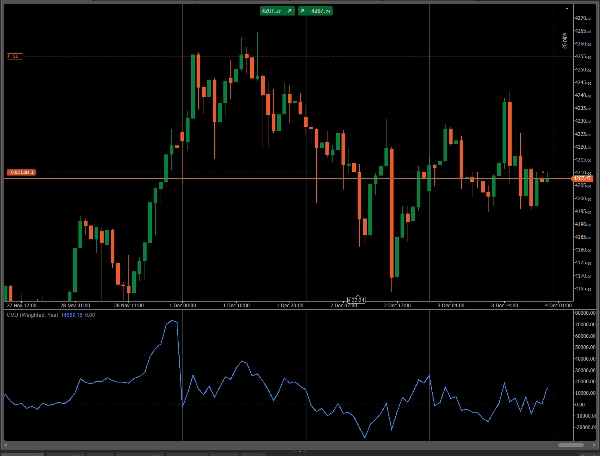Viewport: 600px width, 456px height.
Task: Click the blue CVD value readout
Action: tap(71, 315)
